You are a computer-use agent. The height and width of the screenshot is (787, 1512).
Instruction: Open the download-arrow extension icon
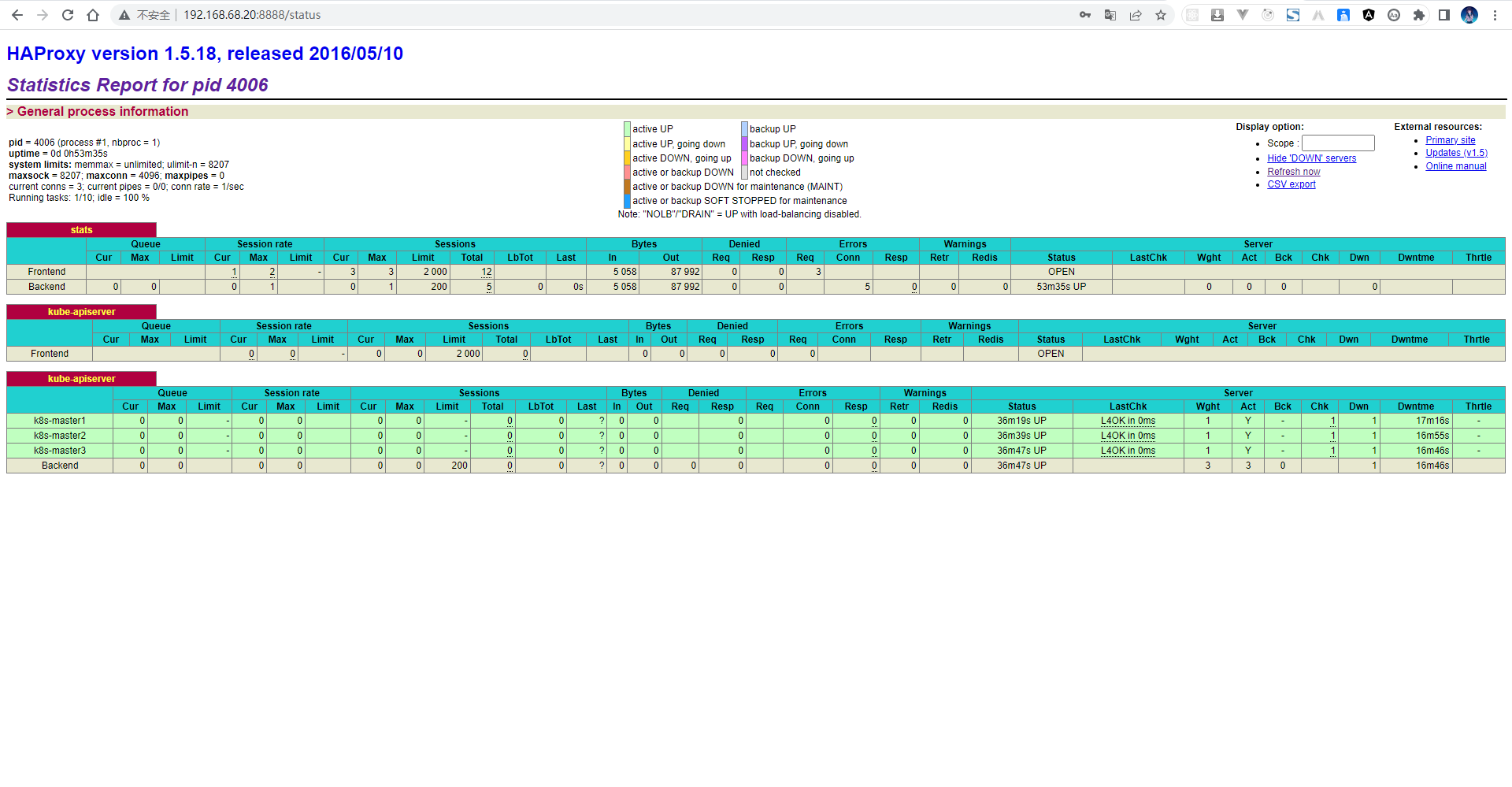pyautogui.click(x=1217, y=15)
